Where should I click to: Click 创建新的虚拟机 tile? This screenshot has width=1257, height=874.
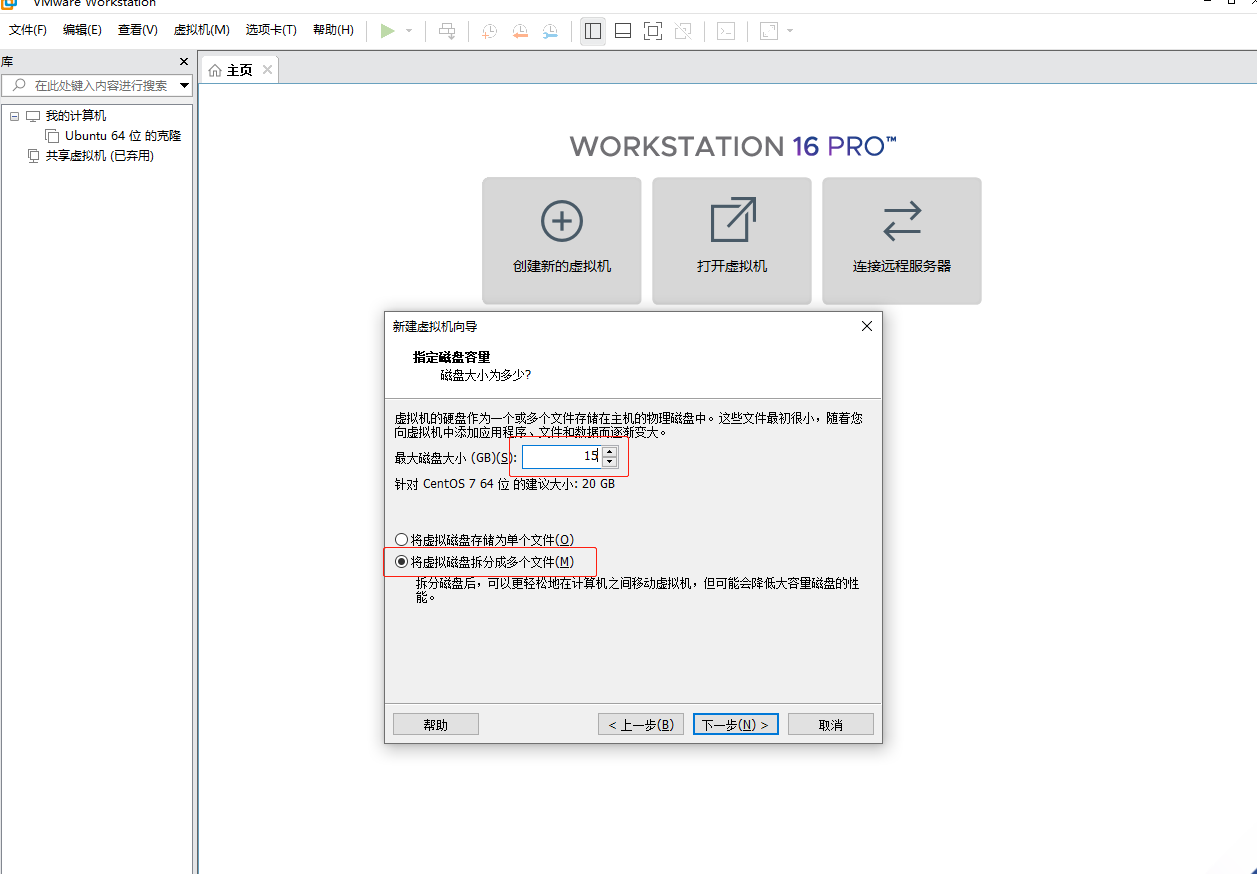click(x=562, y=240)
